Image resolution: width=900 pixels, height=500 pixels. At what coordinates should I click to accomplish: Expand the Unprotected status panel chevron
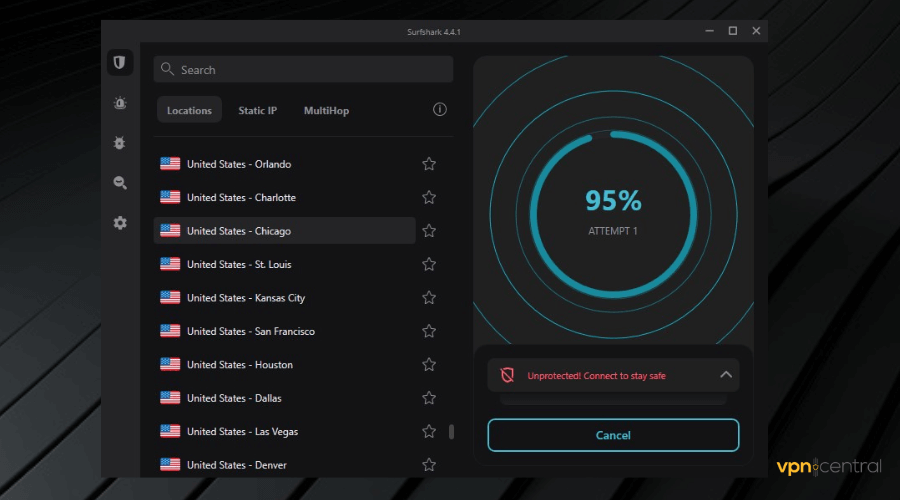(x=726, y=375)
